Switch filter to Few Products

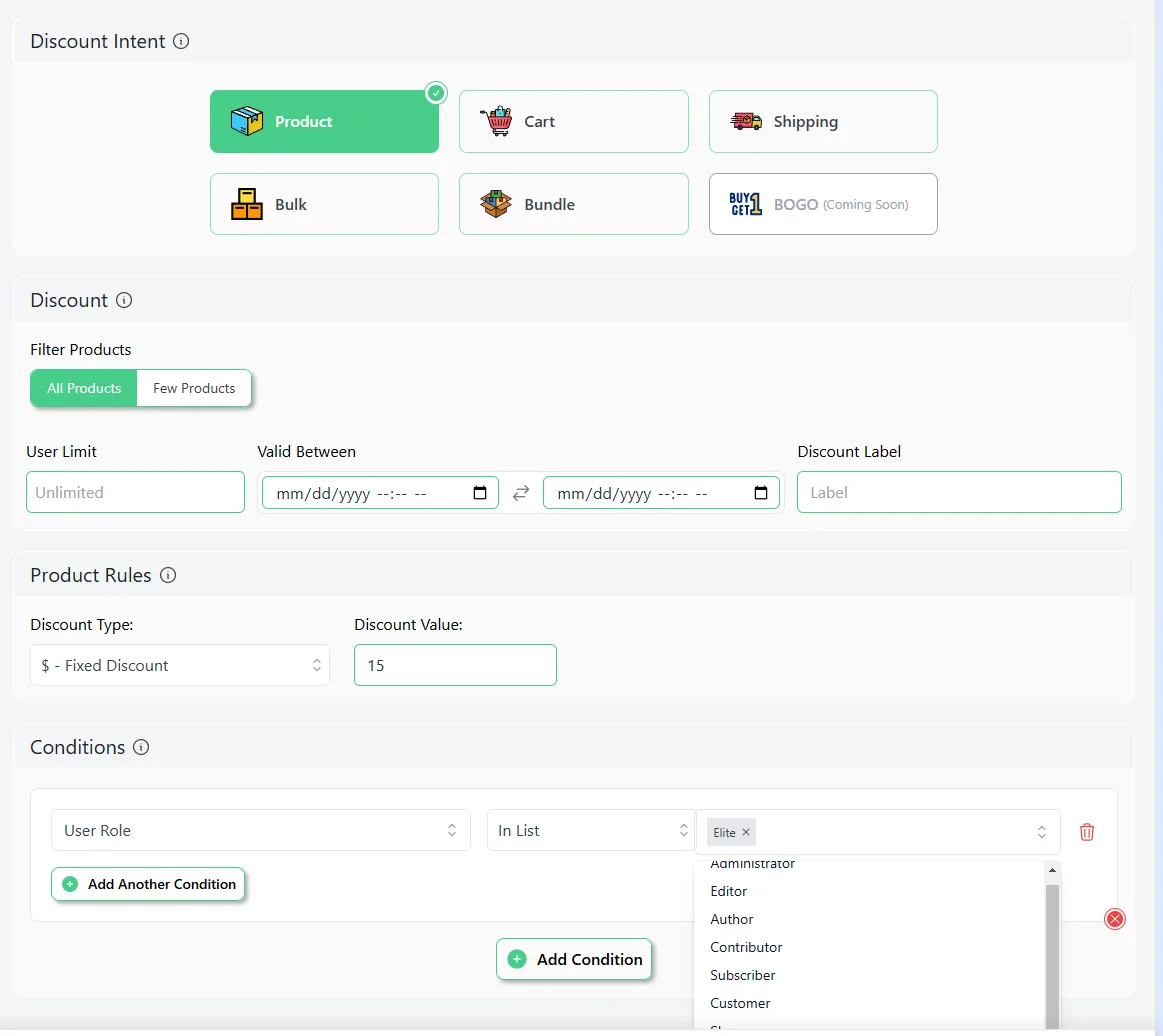194,388
